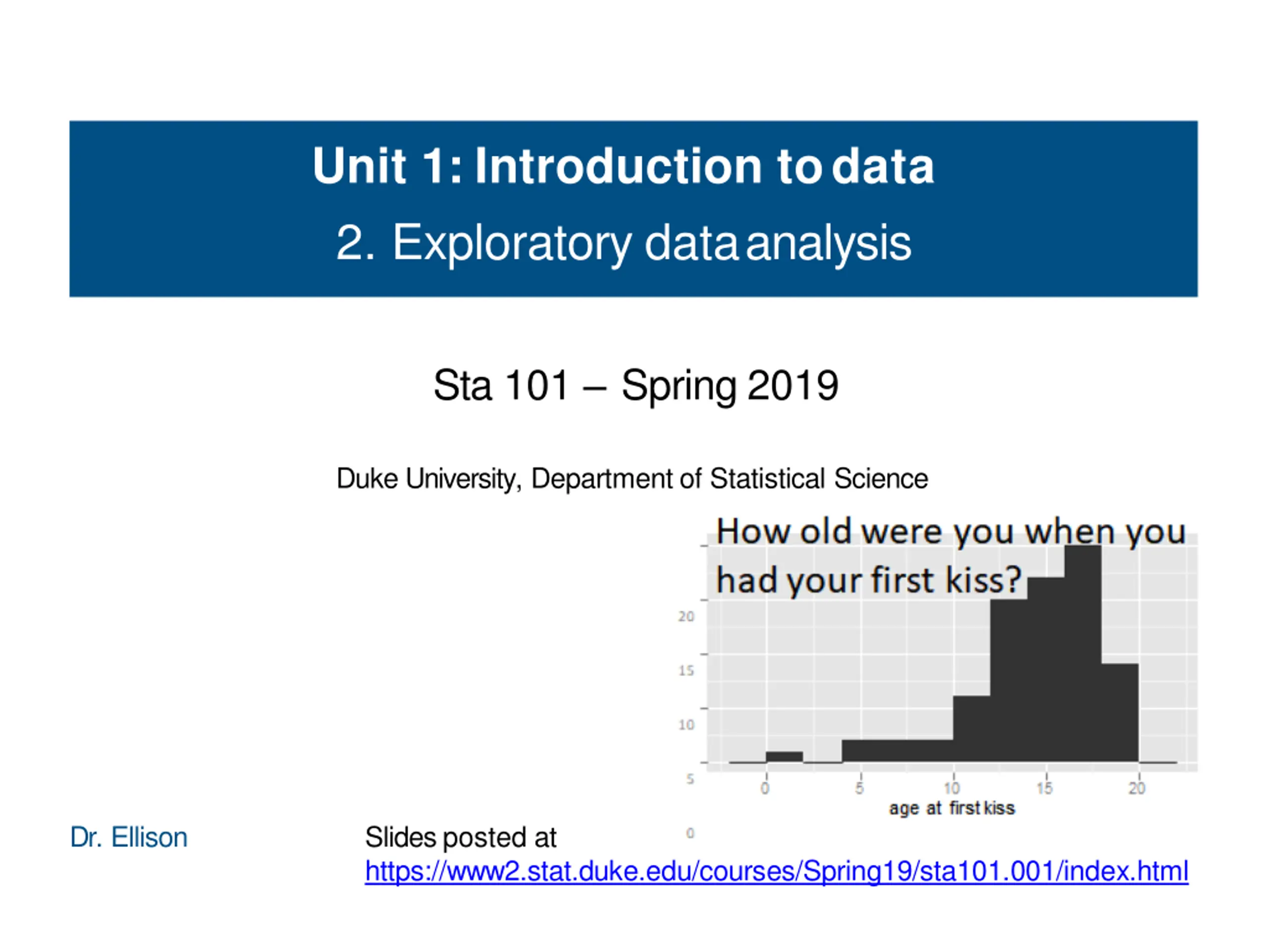Click the 'How old were you' chart heading
This screenshot has width=1268, height=952.
click(x=951, y=531)
